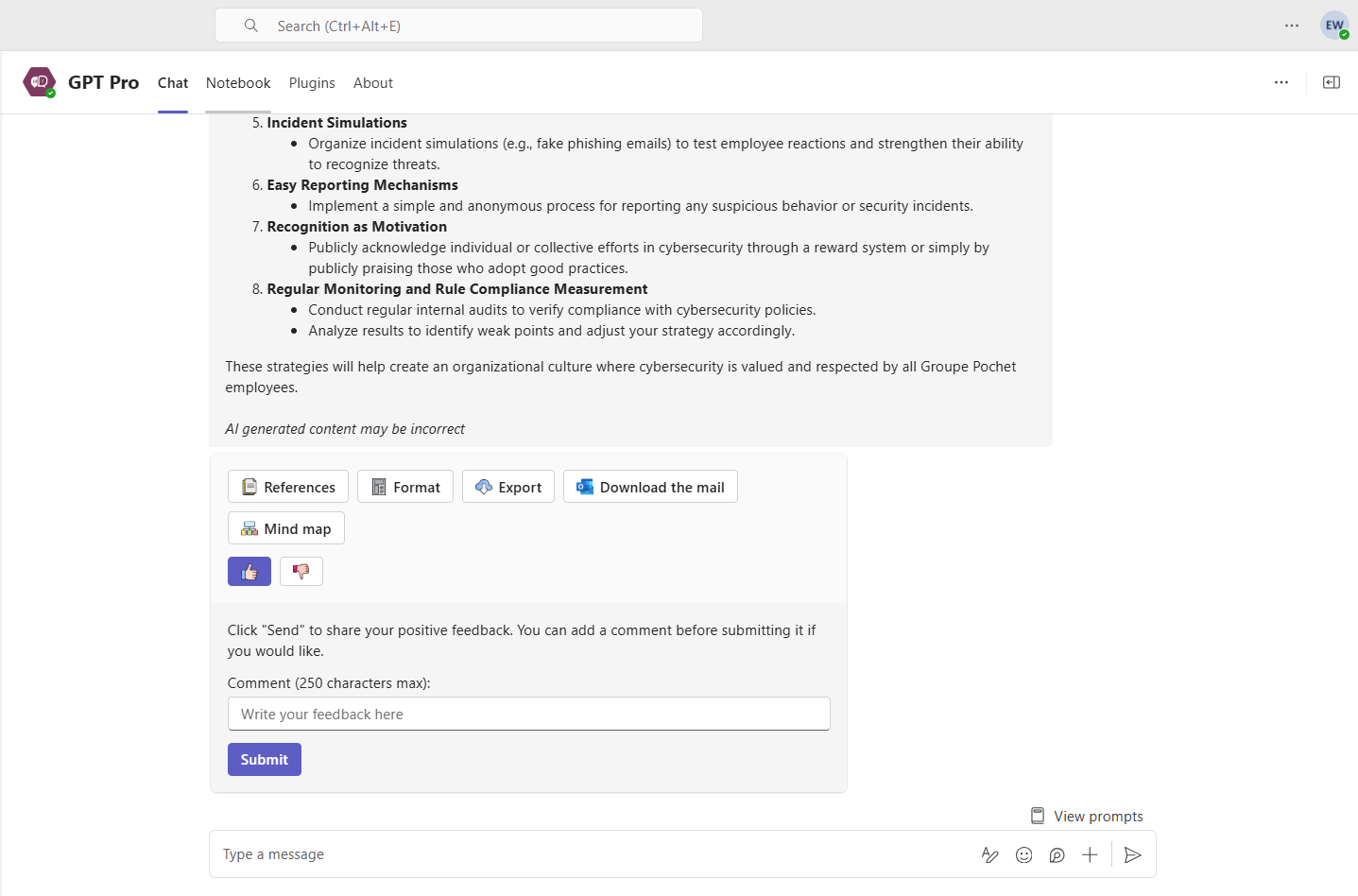Click the feedback comment input field

(x=528, y=714)
